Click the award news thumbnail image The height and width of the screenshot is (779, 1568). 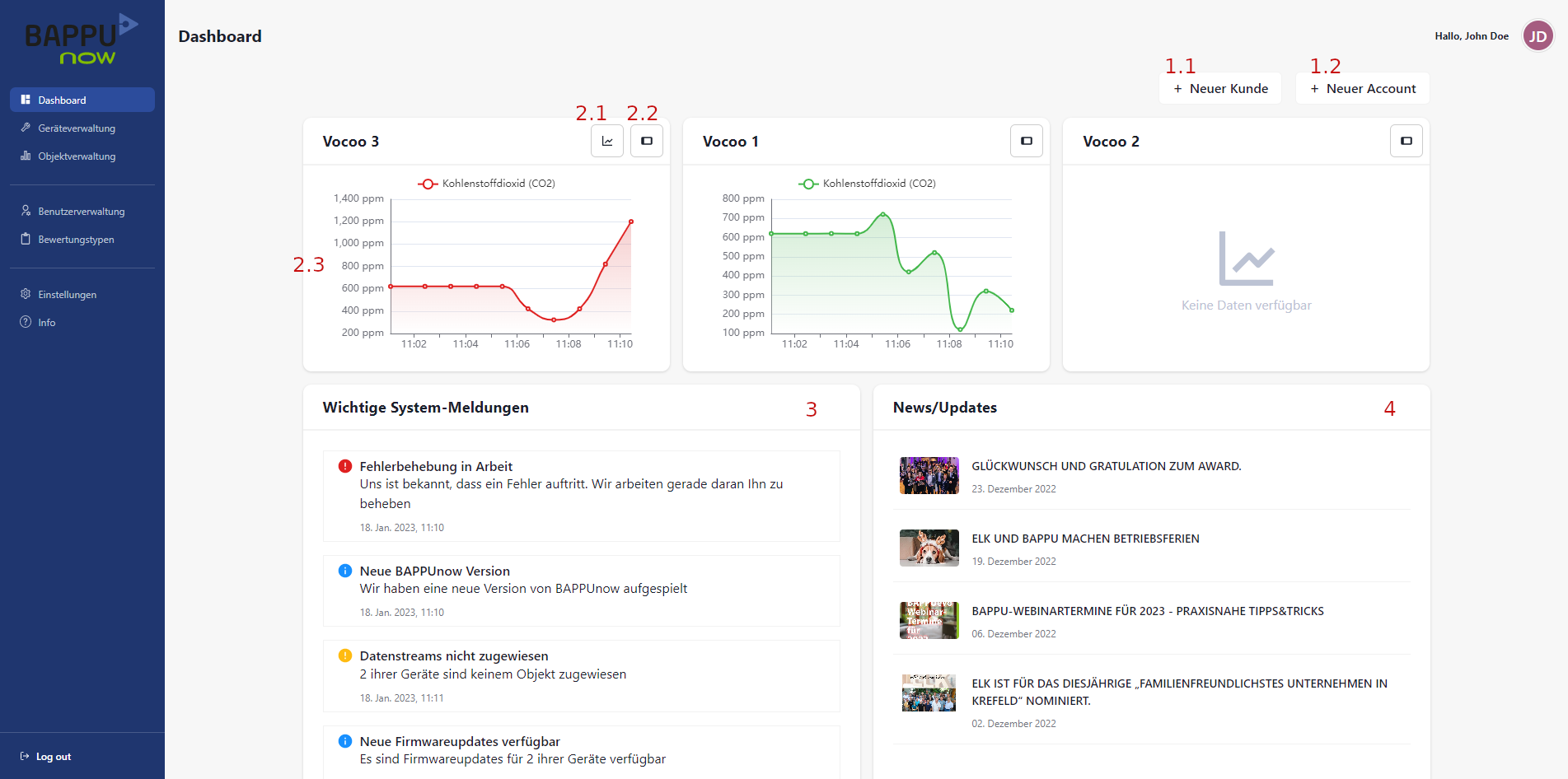(x=929, y=475)
